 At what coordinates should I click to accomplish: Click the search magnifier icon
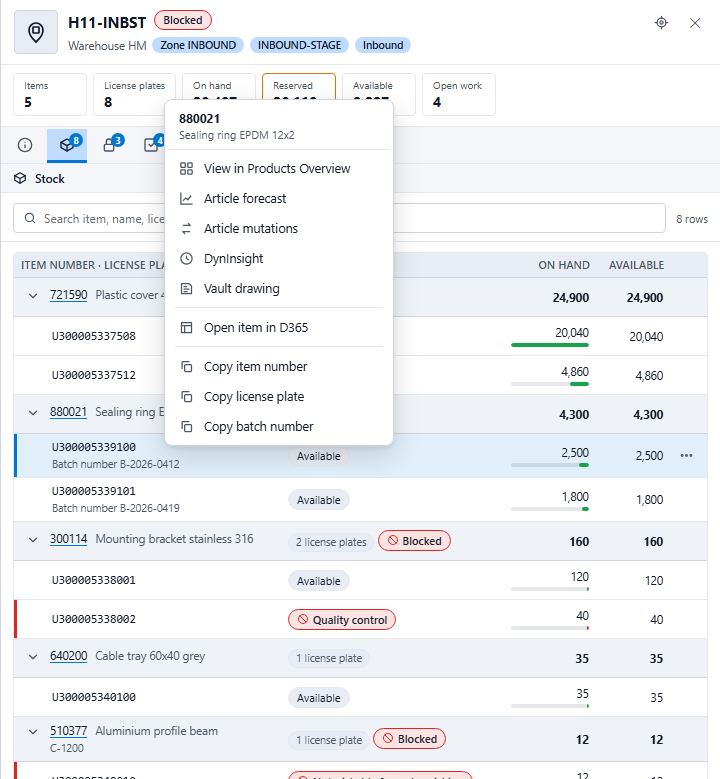[x=30, y=219]
